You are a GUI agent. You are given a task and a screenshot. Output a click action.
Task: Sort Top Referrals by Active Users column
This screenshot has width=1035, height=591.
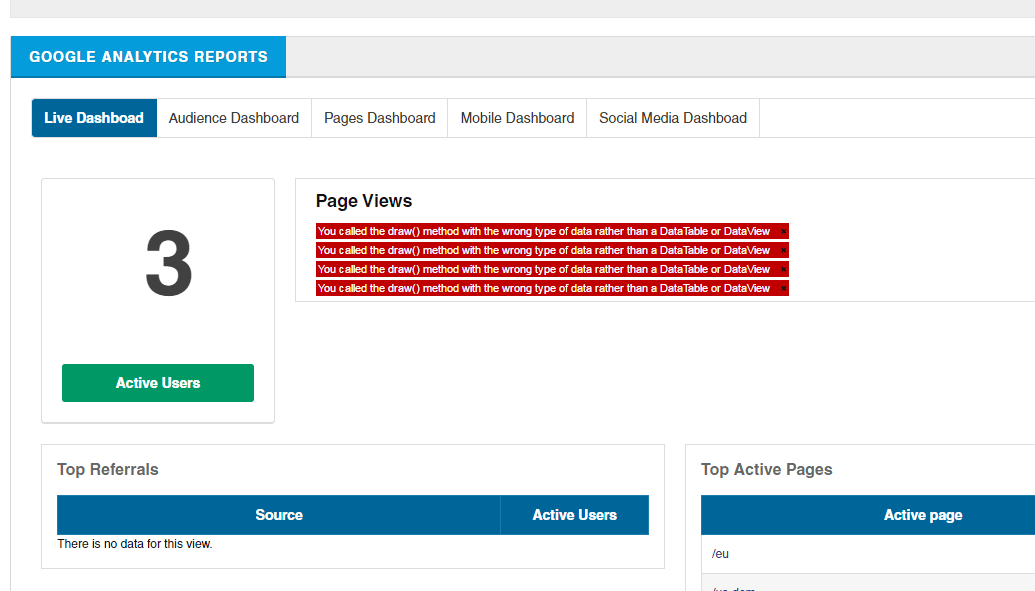574,515
